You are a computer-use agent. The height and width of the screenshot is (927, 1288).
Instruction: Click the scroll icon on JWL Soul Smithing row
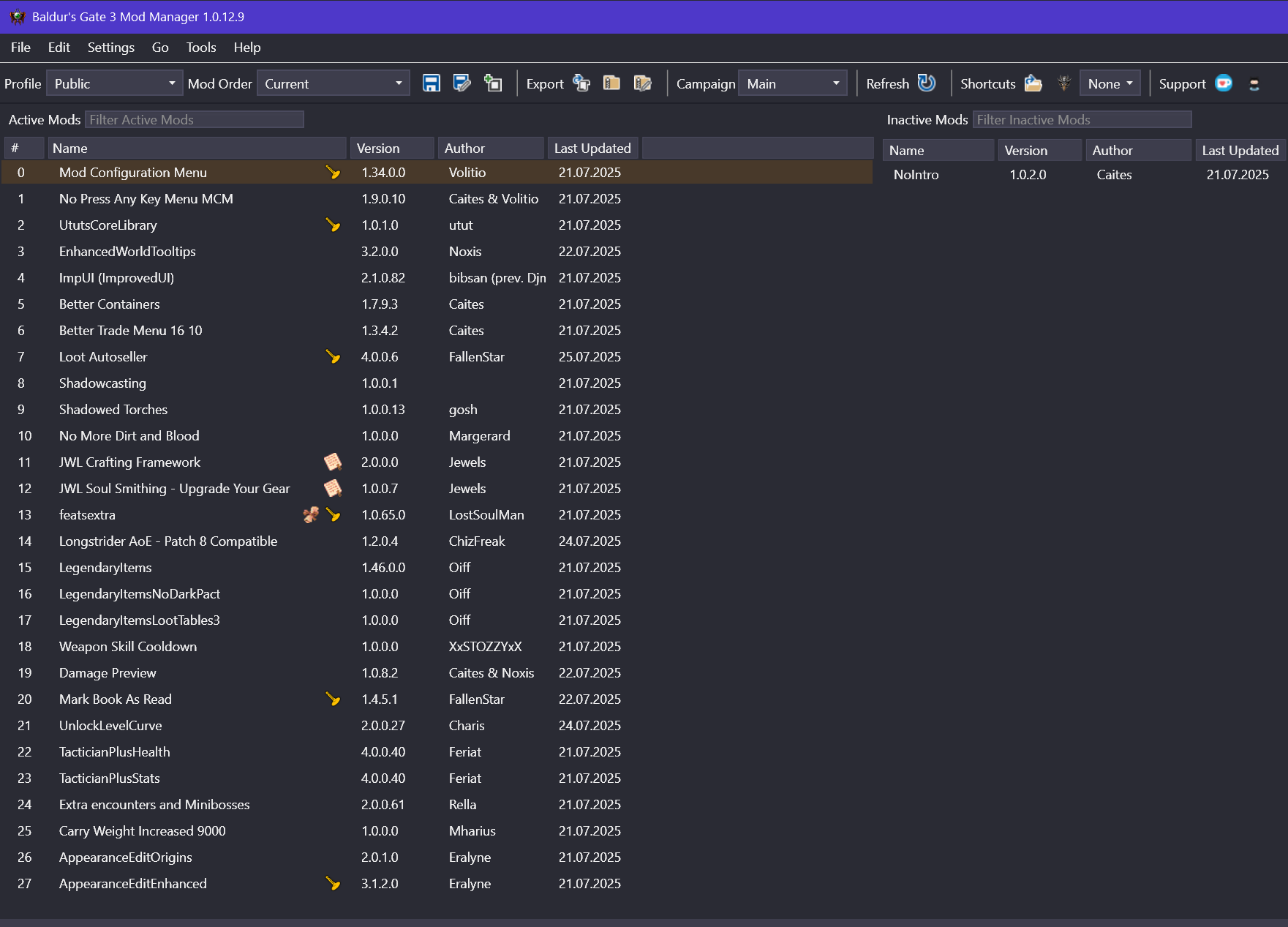pos(333,489)
